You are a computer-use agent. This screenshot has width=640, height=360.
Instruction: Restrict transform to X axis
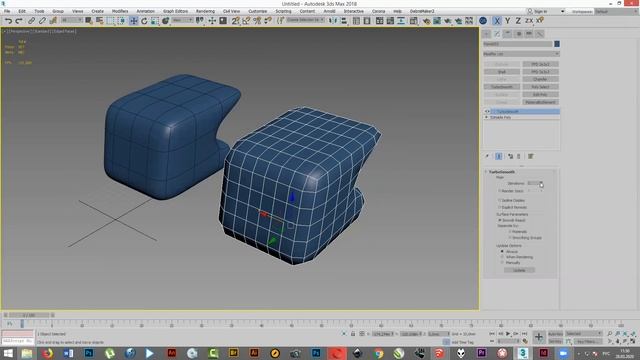pyautogui.click(x=497, y=21)
